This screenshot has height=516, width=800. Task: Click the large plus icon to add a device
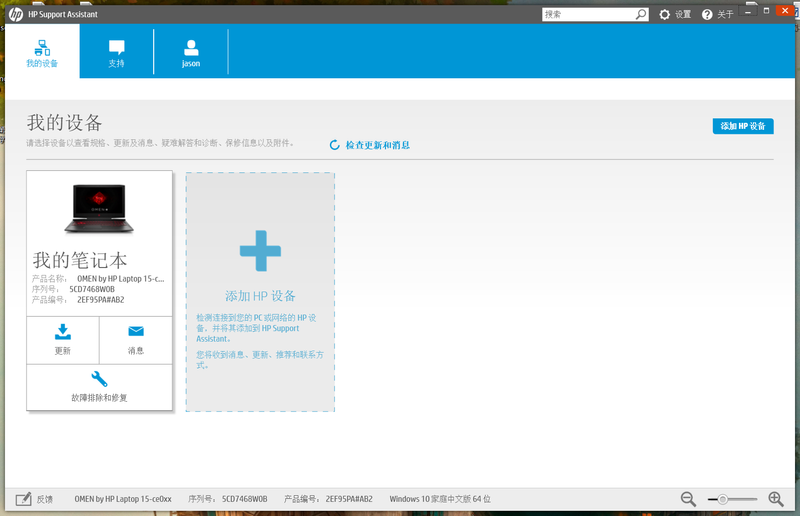260,251
